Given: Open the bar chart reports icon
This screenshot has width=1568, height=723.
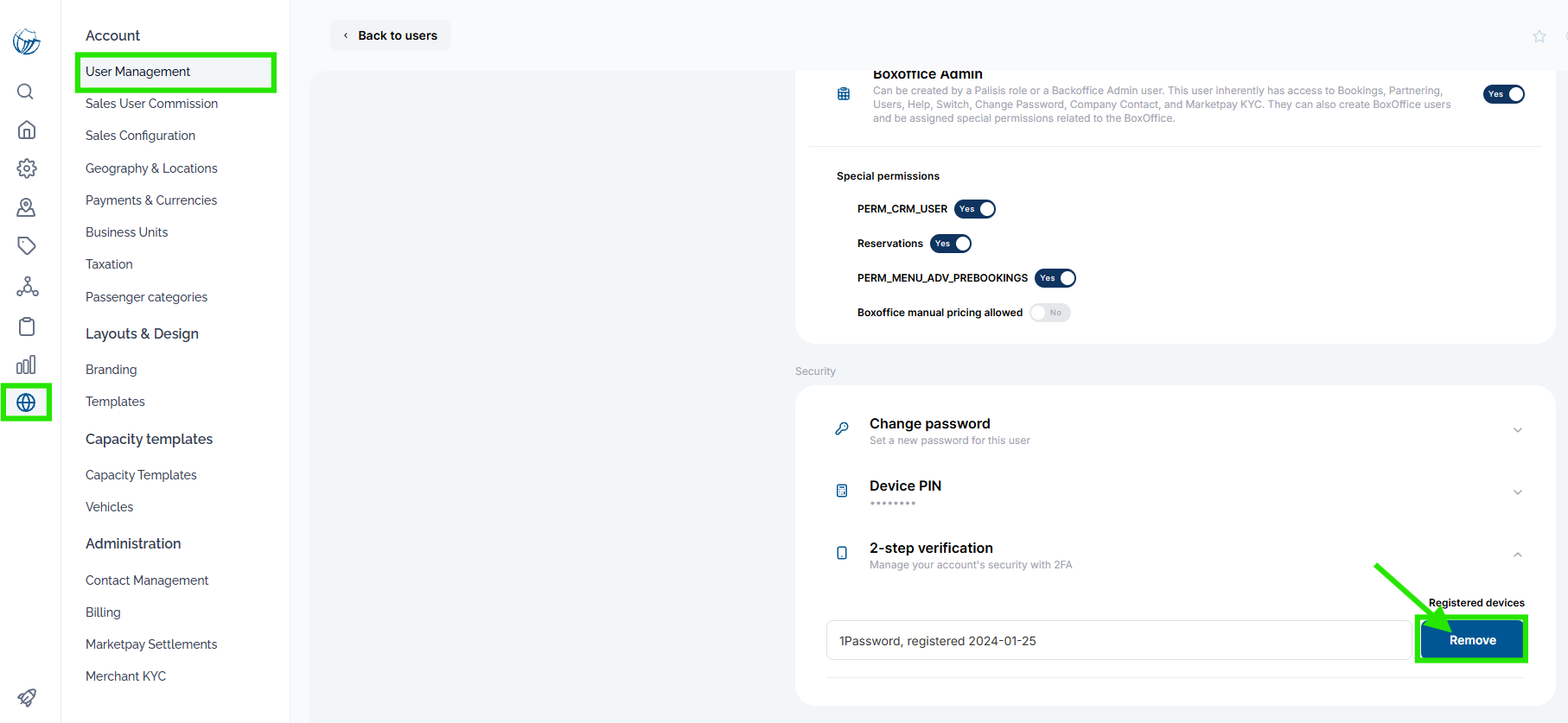Looking at the screenshot, I should point(27,365).
